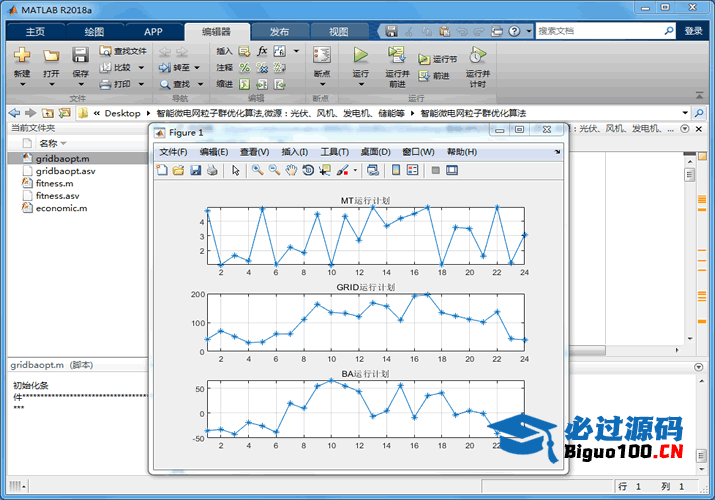715x500 pixels.
Task: Click the Zoom In tool in Figure toolbar
Action: 257,170
